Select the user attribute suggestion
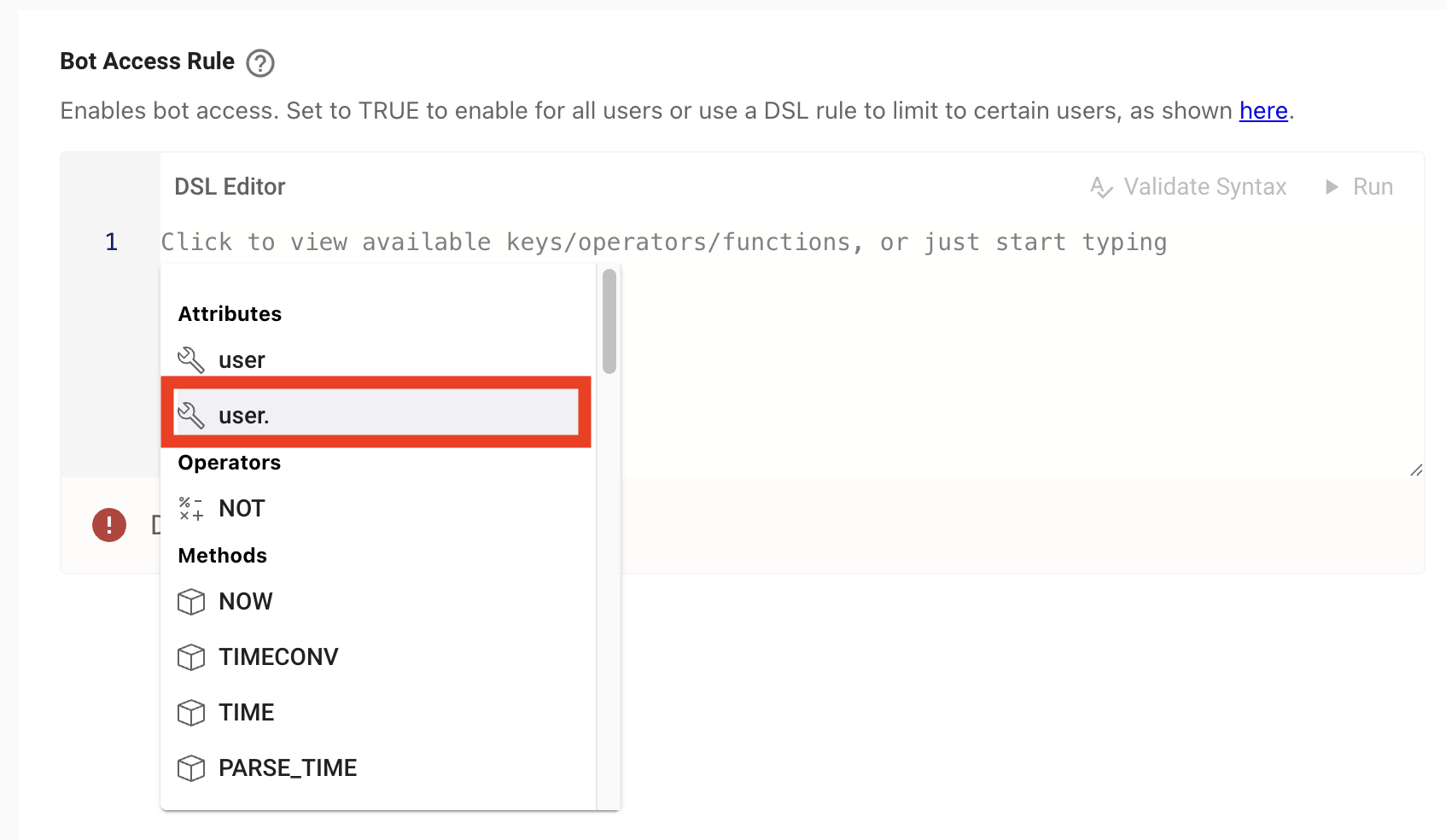Screen dimensions: 1446x840 pos(242,360)
